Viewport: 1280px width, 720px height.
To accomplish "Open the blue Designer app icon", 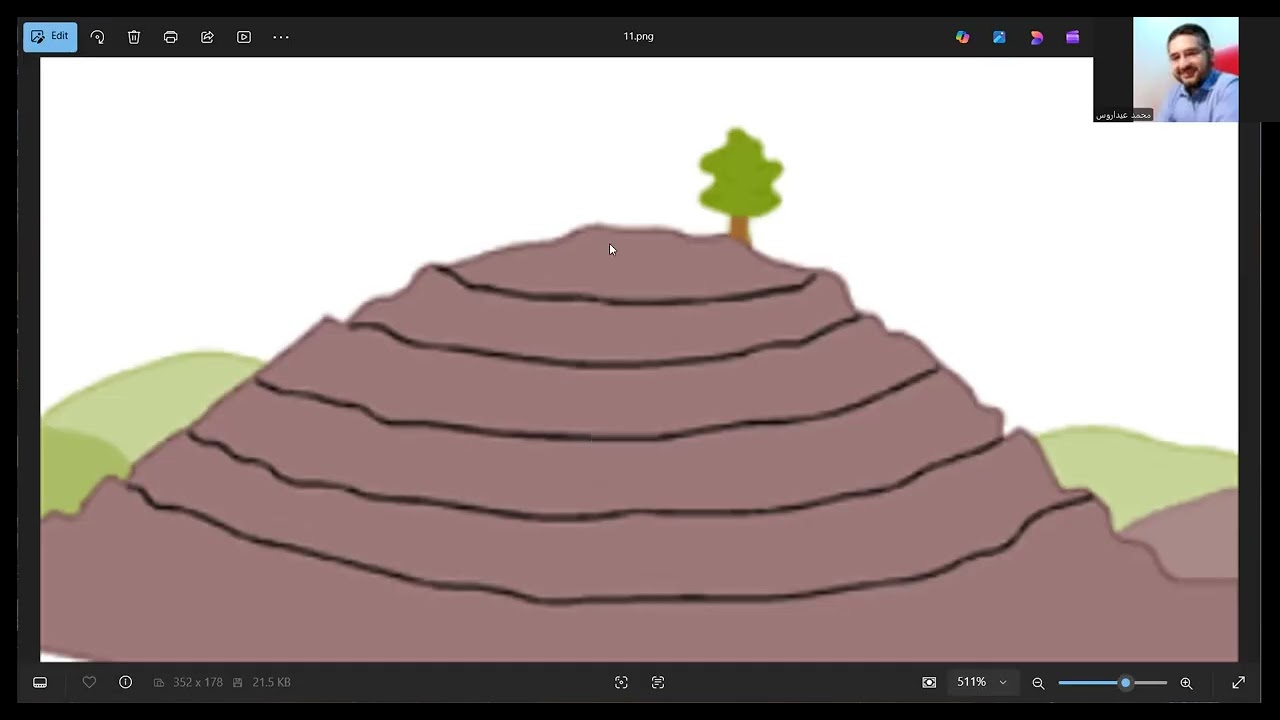I will click(999, 37).
